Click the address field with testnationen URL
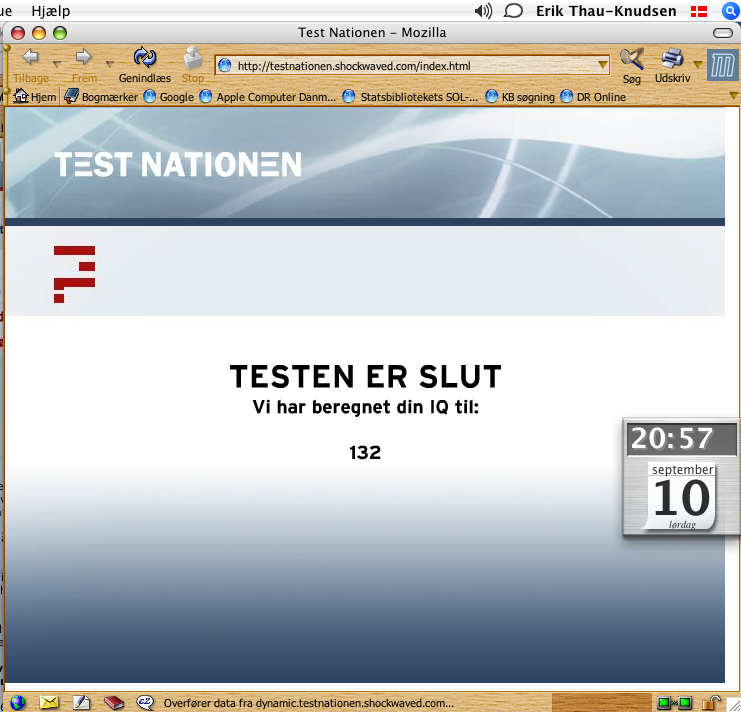Image resolution: width=741 pixels, height=712 pixels. coord(412,65)
